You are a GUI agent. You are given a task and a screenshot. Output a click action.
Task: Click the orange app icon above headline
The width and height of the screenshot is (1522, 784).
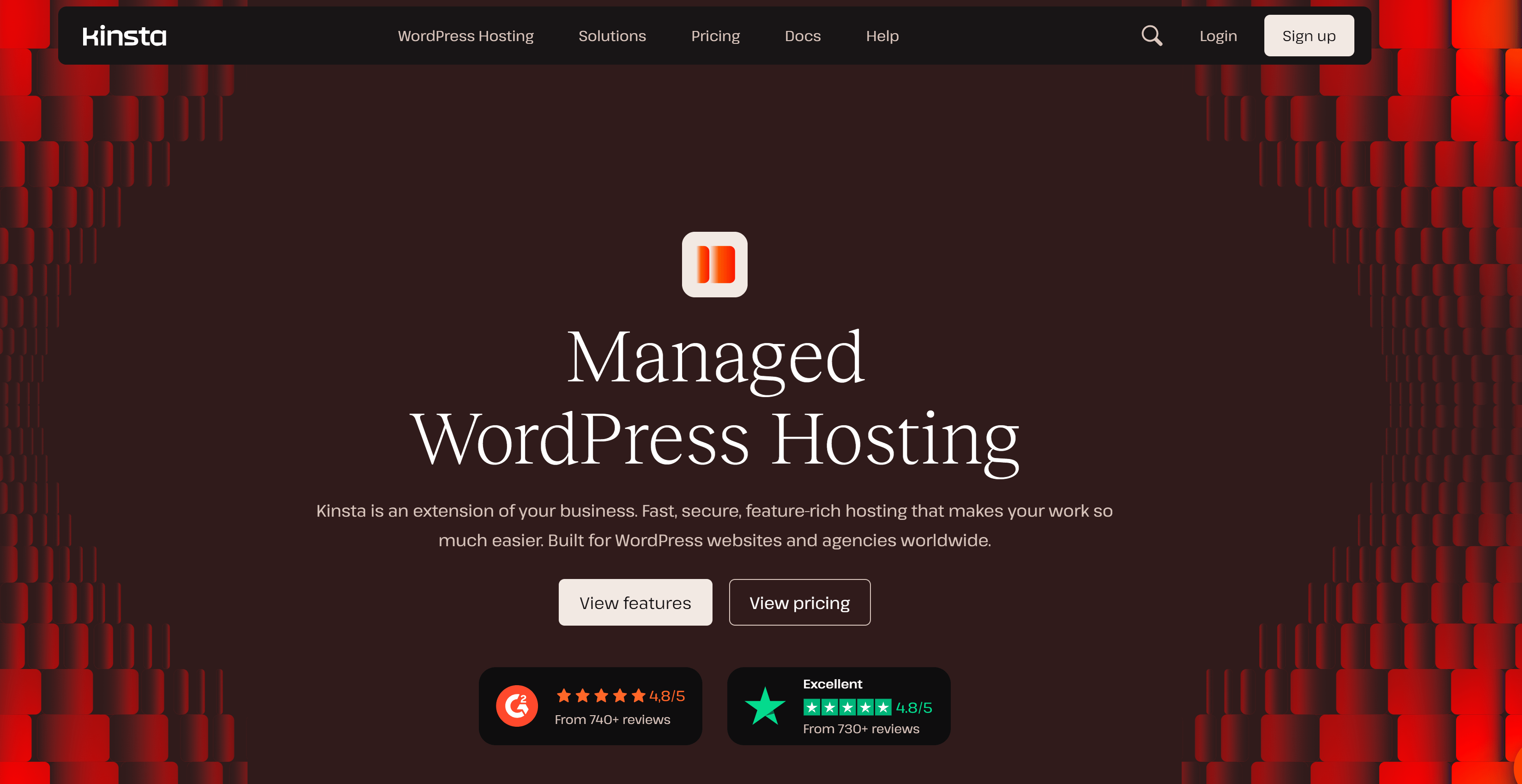(x=714, y=265)
